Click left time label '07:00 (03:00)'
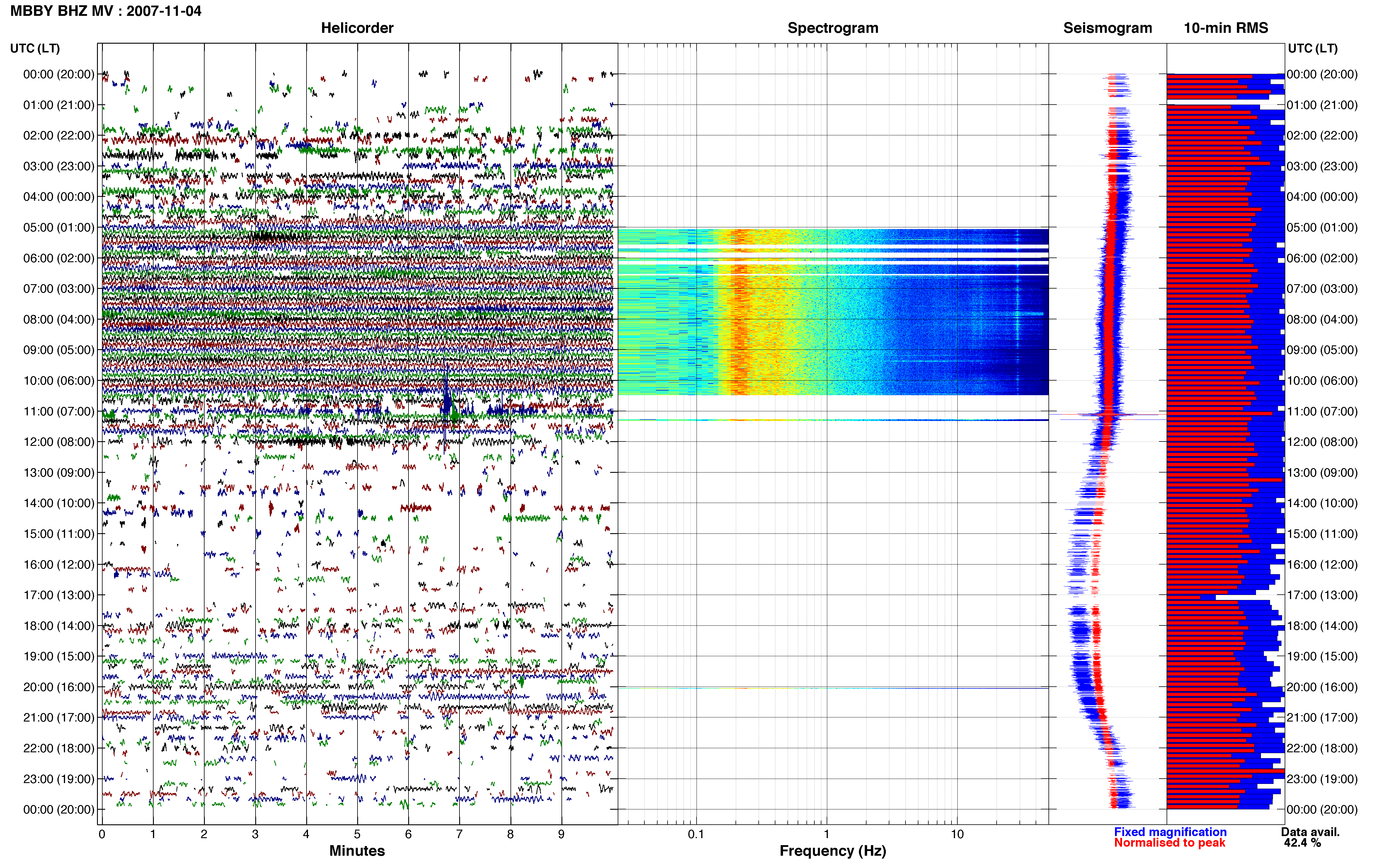This screenshot has height=868, width=1389. (x=59, y=289)
